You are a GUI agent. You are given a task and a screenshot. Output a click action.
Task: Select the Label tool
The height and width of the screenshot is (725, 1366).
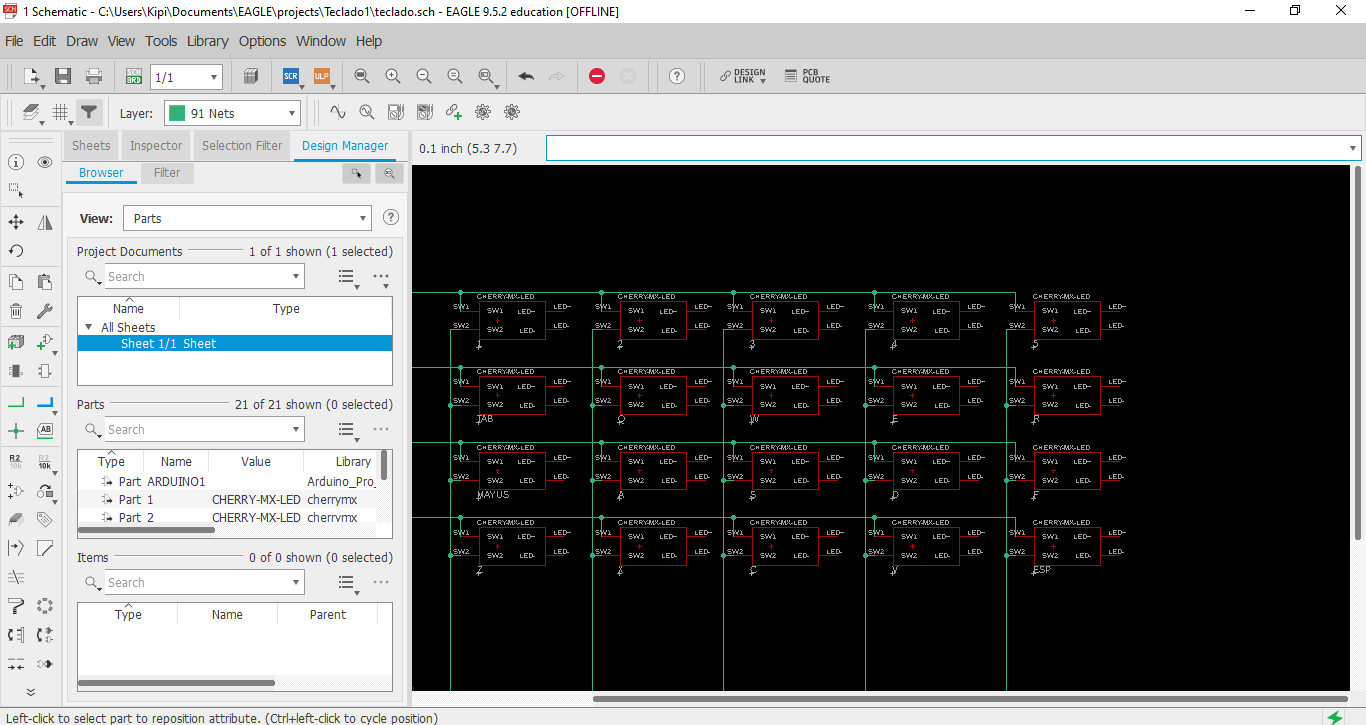45,431
